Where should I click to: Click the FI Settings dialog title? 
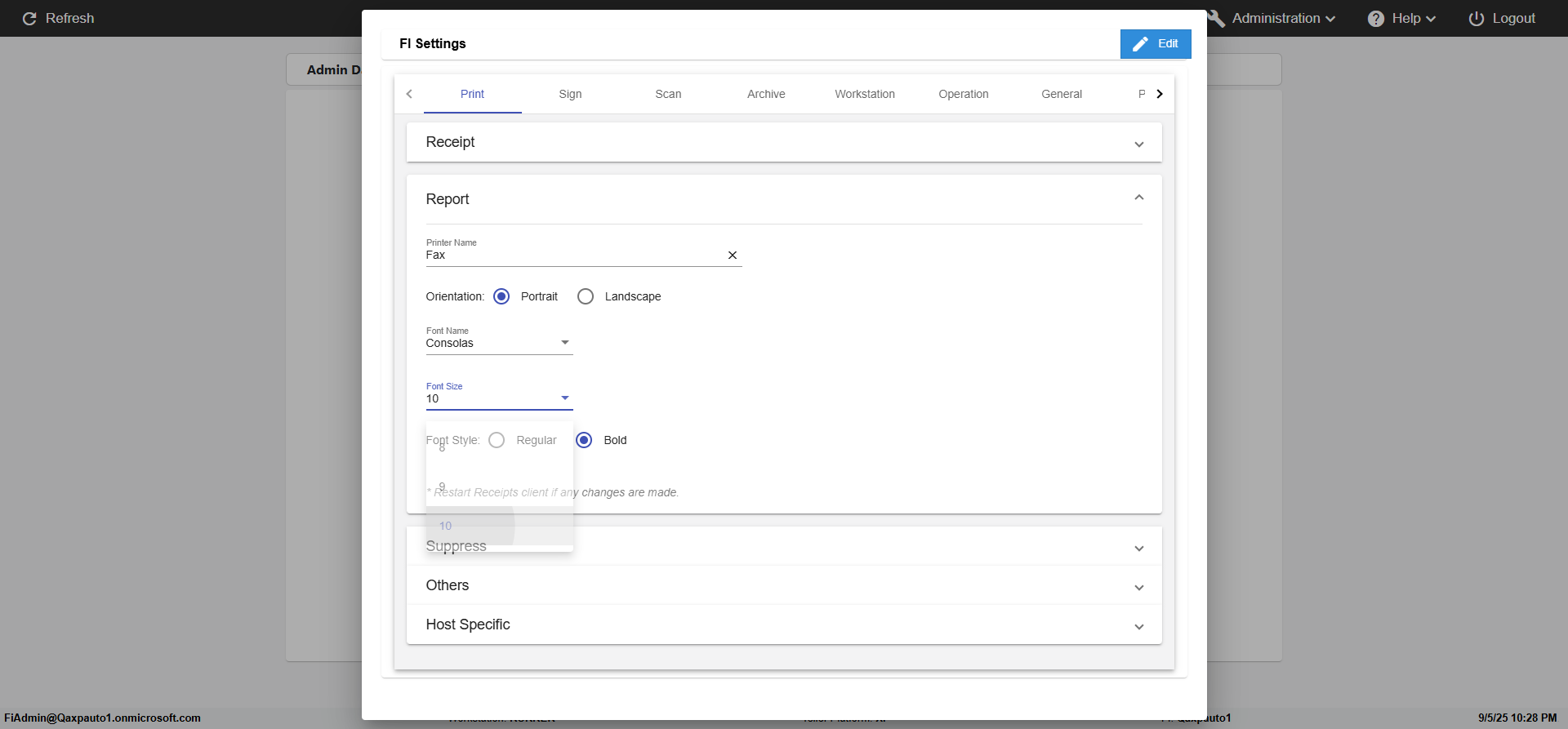433,44
